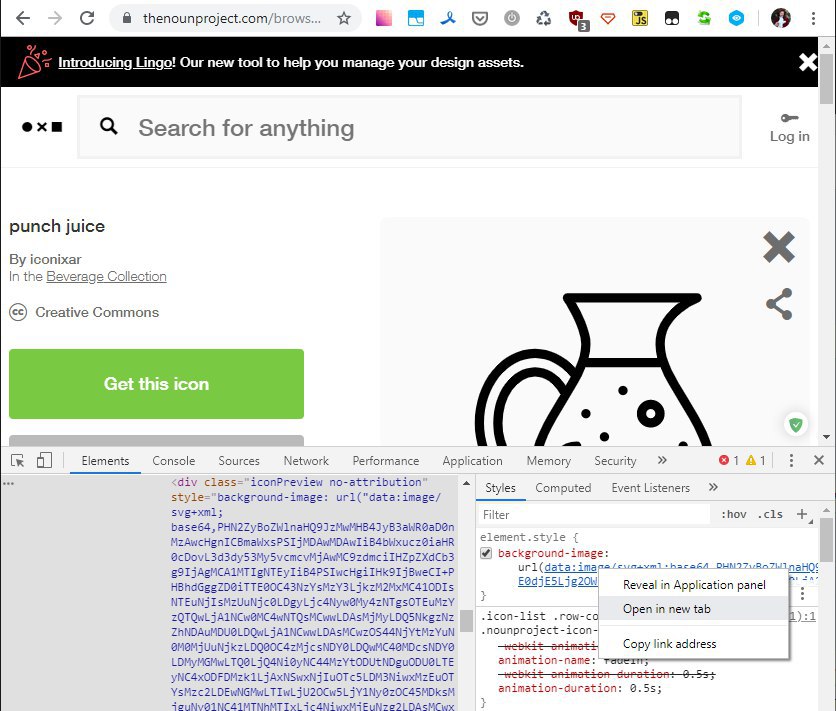Image resolution: width=836 pixels, height=711 pixels.
Task: Click the By iconixar author text
Action: pos(45,260)
